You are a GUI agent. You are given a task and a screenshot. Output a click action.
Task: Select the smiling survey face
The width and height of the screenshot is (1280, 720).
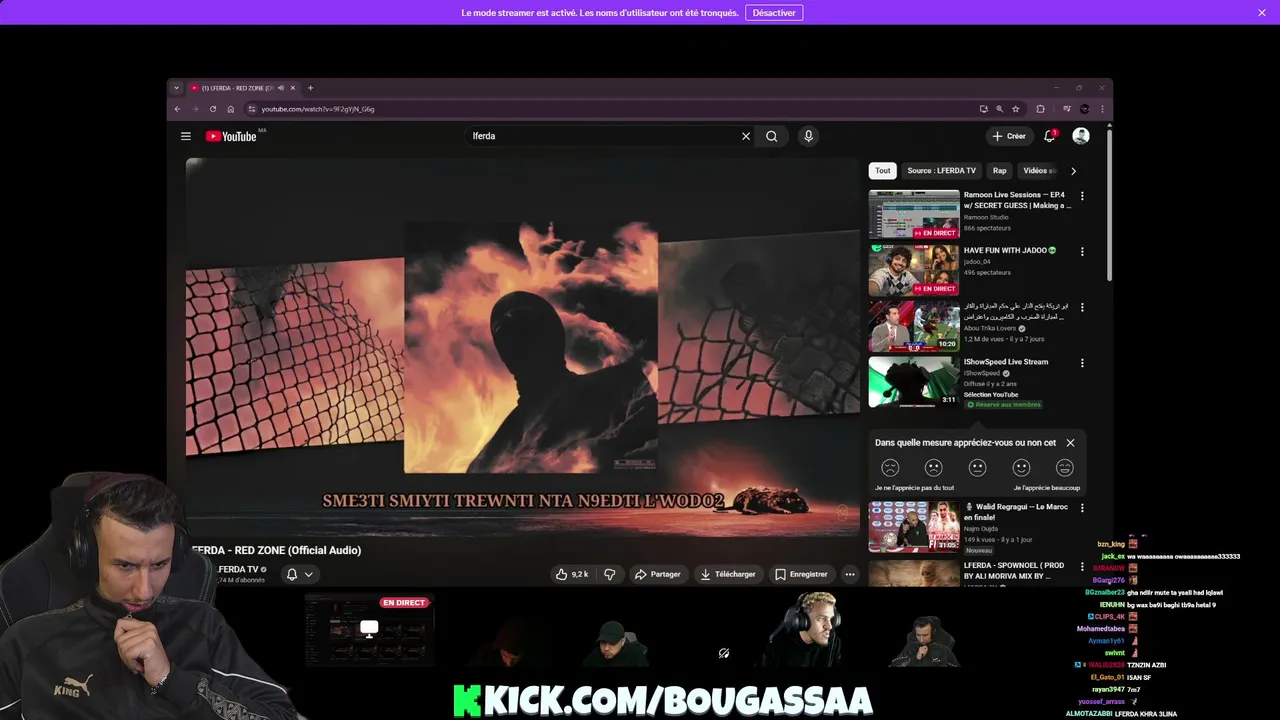(x=1021, y=468)
